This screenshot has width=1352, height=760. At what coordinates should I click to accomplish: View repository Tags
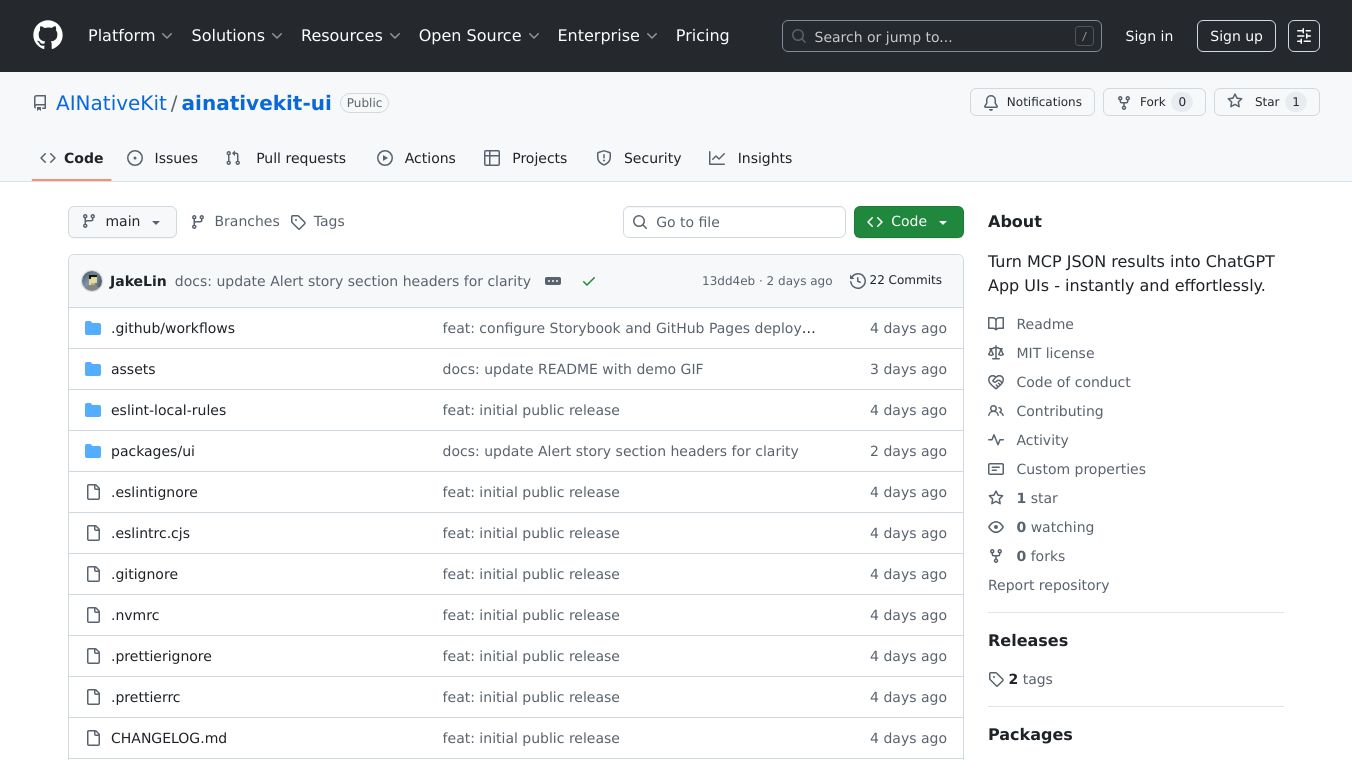click(318, 222)
